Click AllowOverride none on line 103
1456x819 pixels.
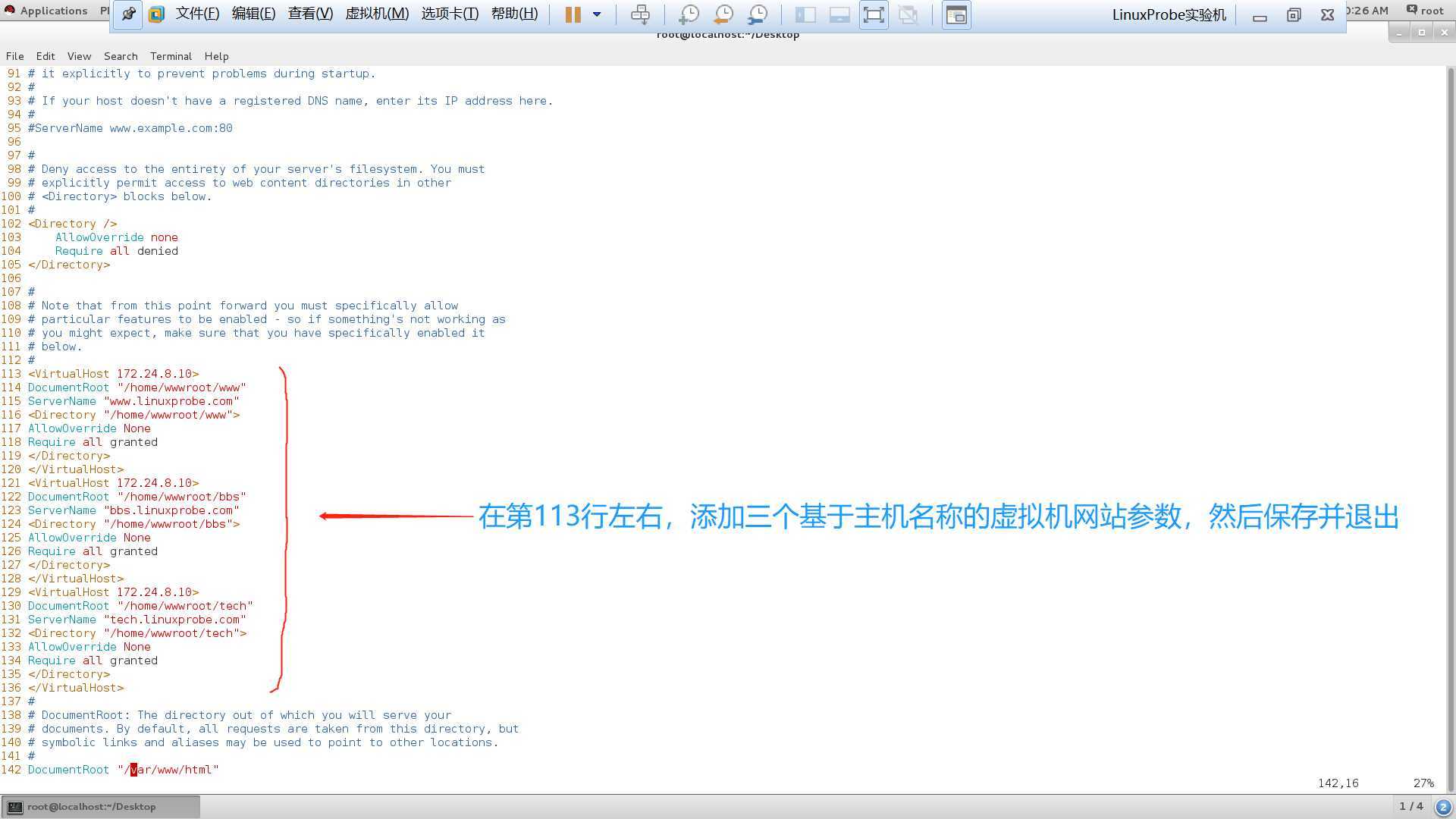117,237
